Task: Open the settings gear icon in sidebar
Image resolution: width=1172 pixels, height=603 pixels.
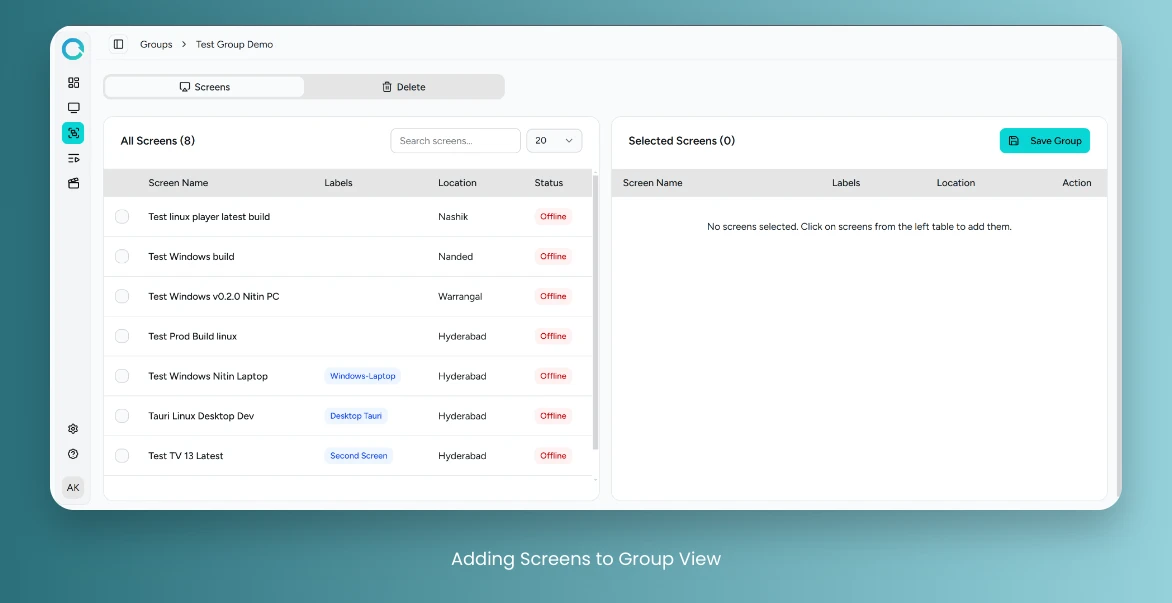Action: tap(73, 429)
